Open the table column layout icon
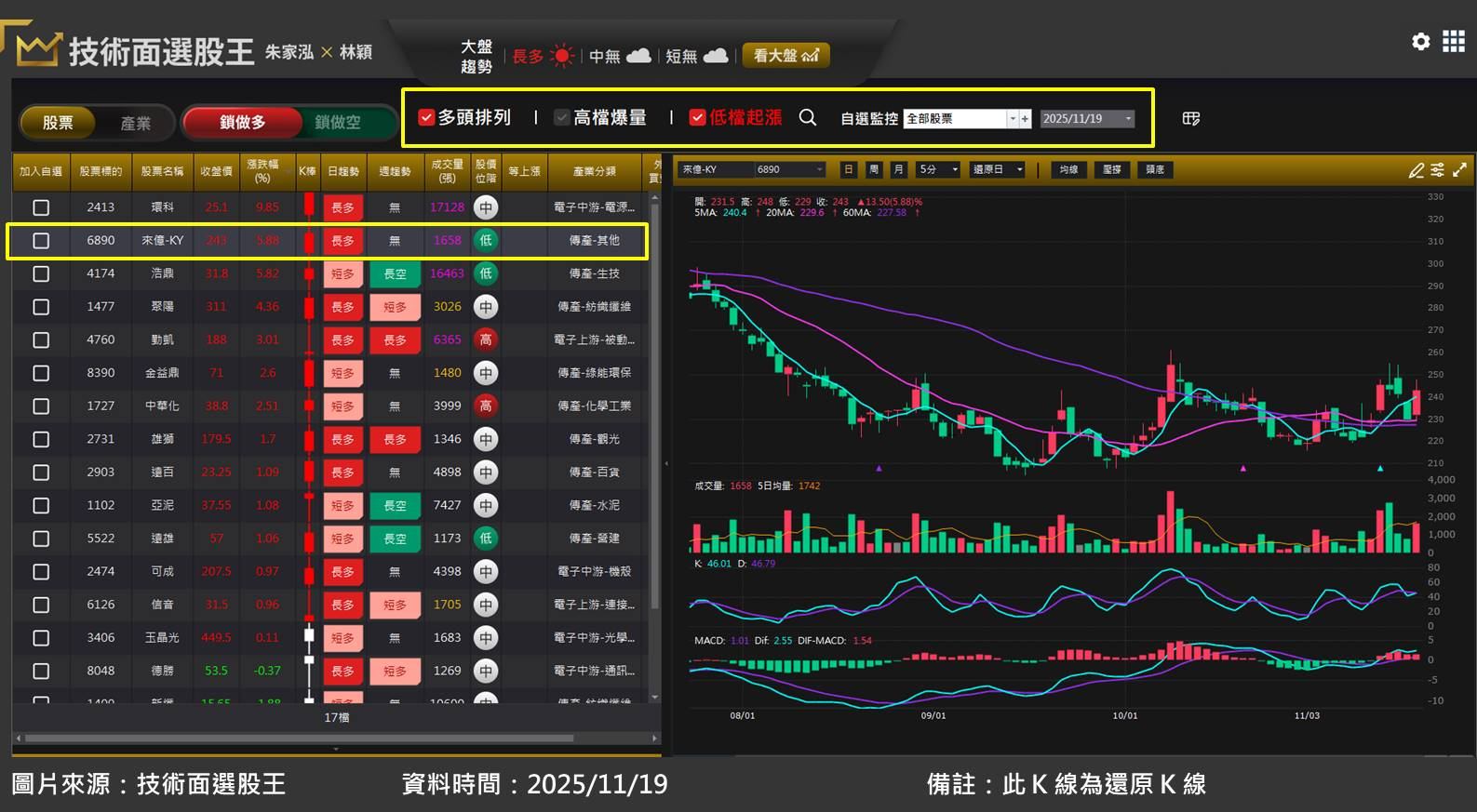Viewport: 1477px width, 812px height. [x=1191, y=119]
